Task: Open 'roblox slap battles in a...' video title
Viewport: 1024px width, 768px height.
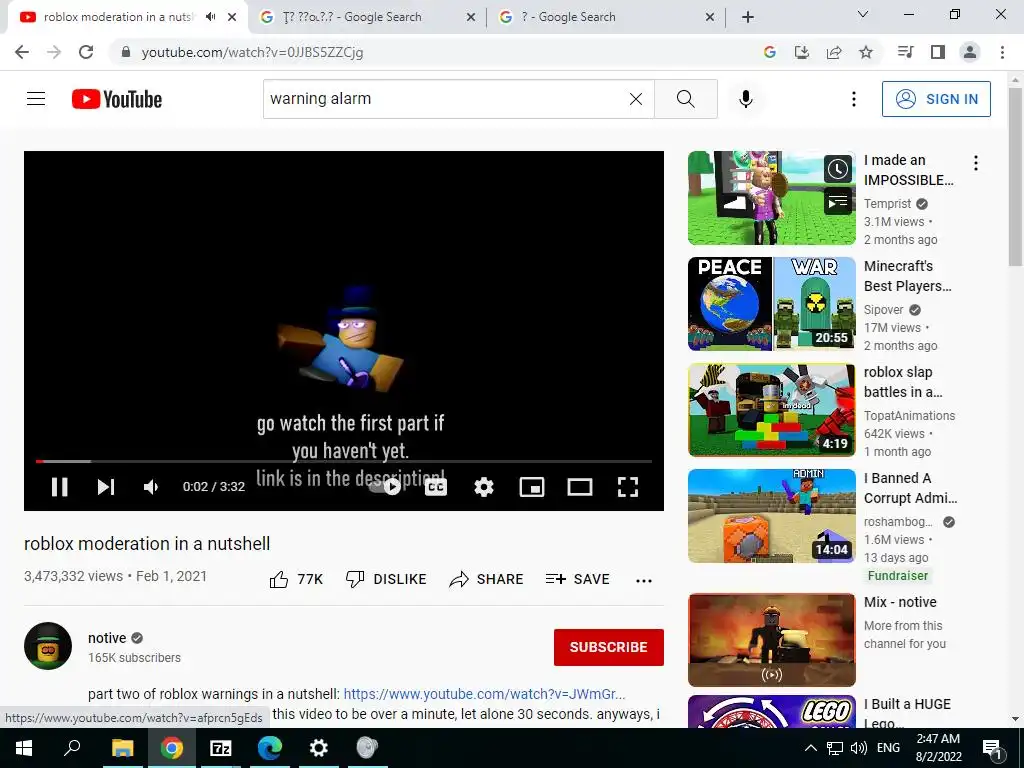Action: 903,382
